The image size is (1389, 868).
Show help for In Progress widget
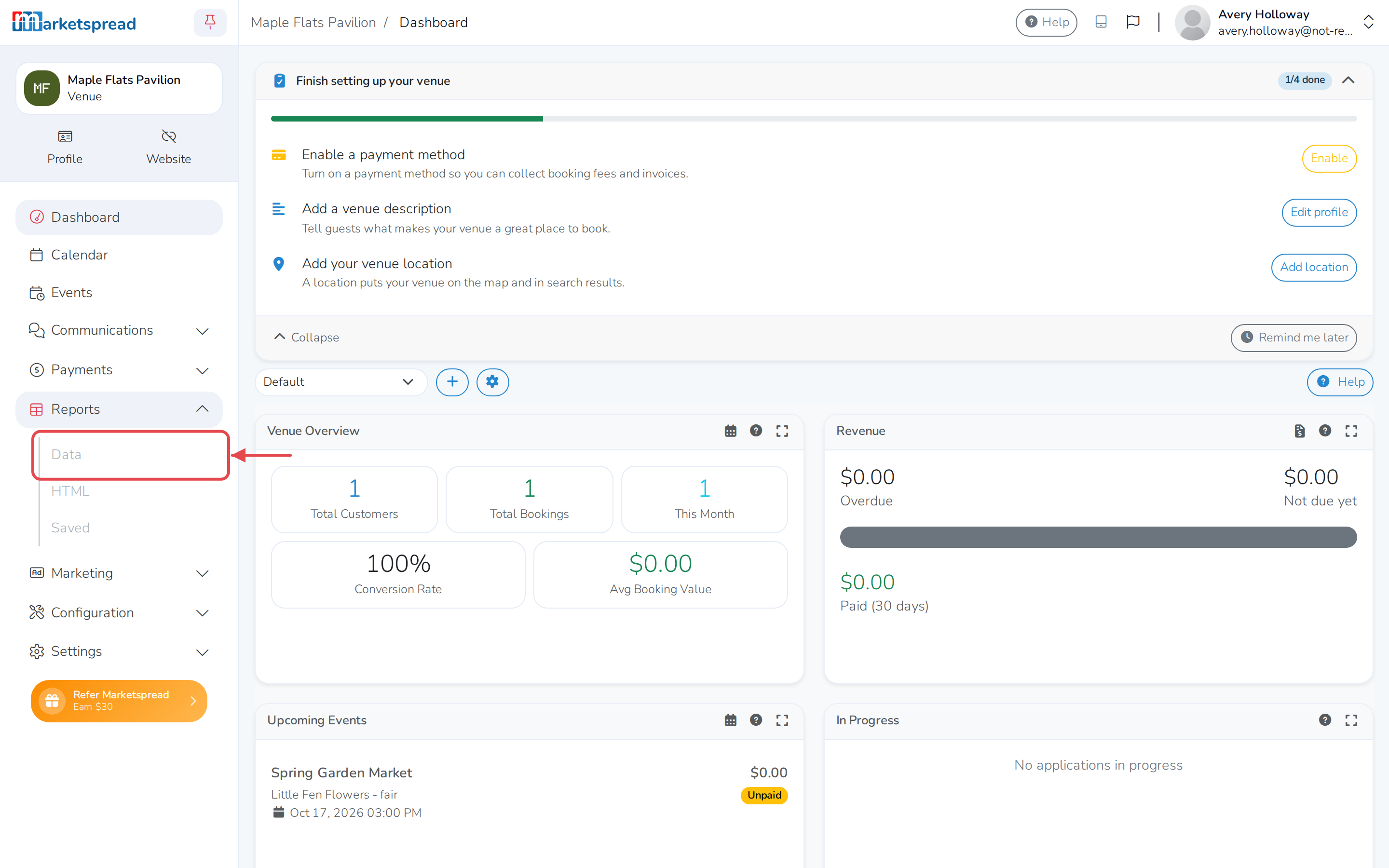(1325, 720)
